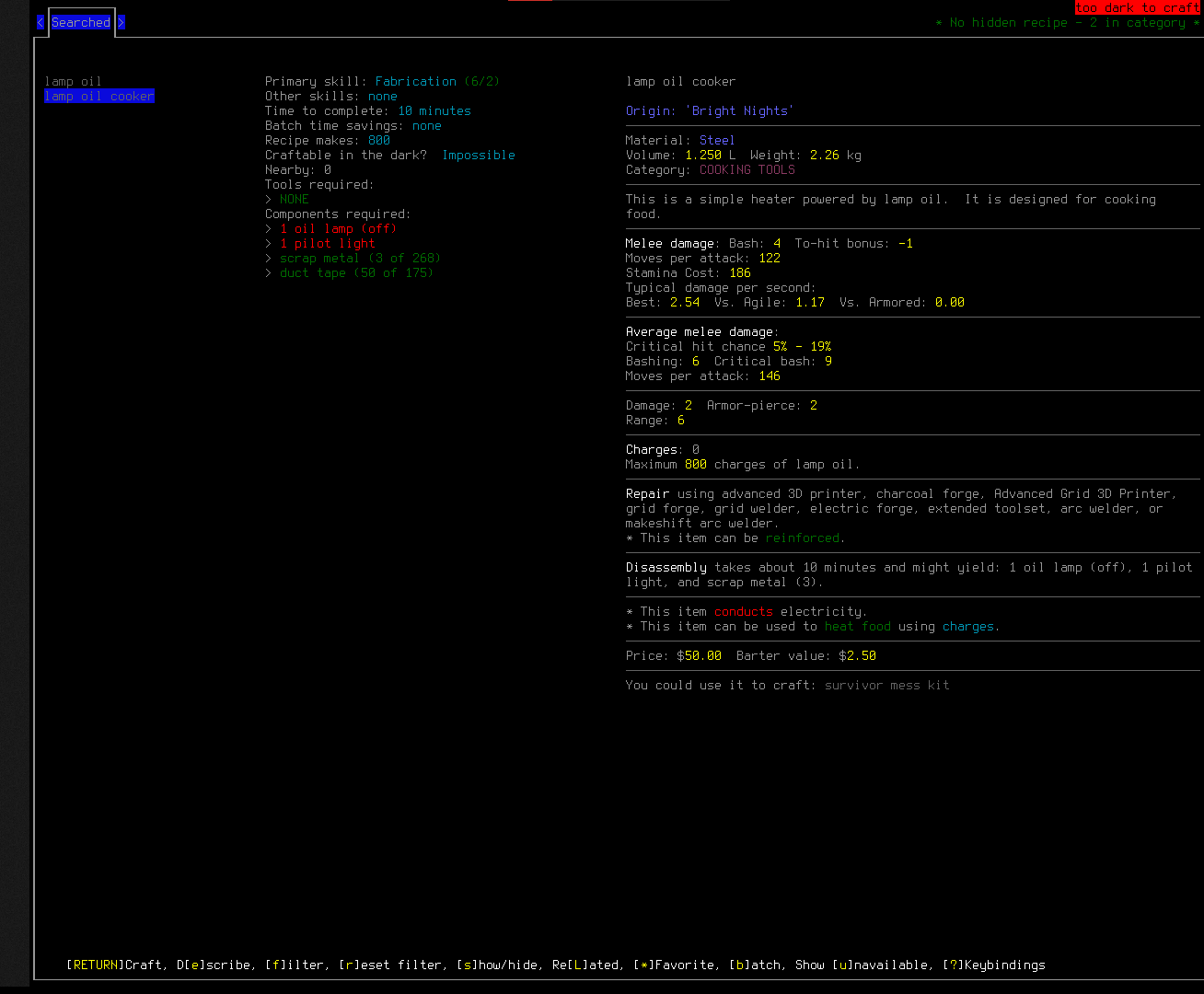Click the 'Repair' info heading
1204x994 pixels.
pyautogui.click(x=648, y=493)
